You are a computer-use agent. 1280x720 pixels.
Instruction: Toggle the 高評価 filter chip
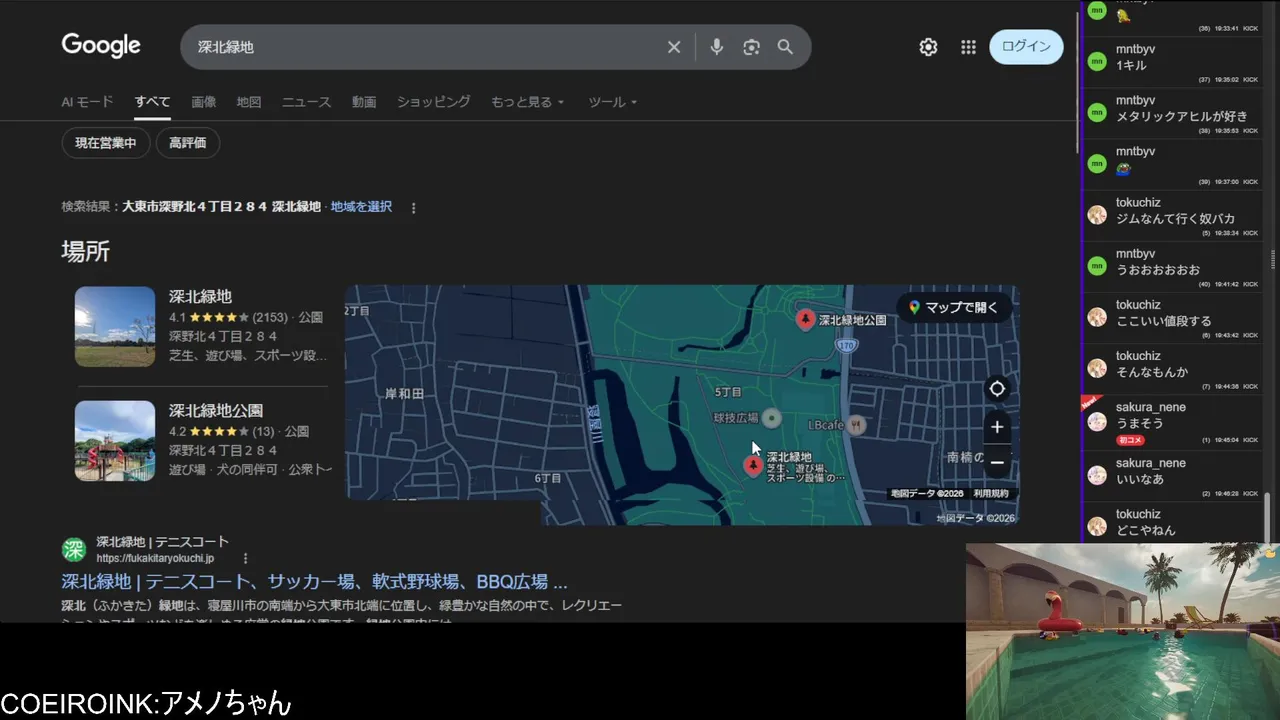click(188, 143)
